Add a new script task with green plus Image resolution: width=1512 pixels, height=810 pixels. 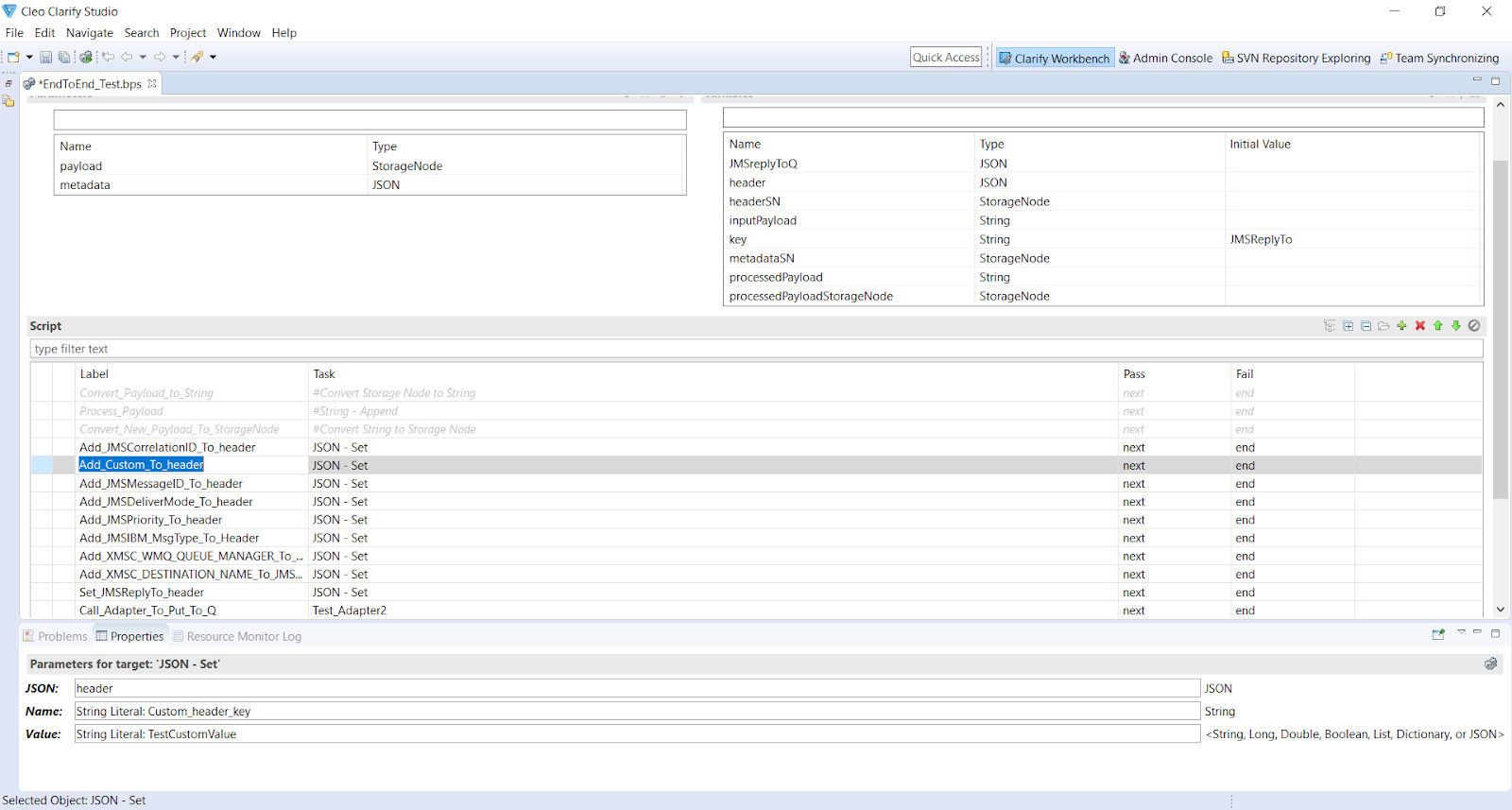1401,326
